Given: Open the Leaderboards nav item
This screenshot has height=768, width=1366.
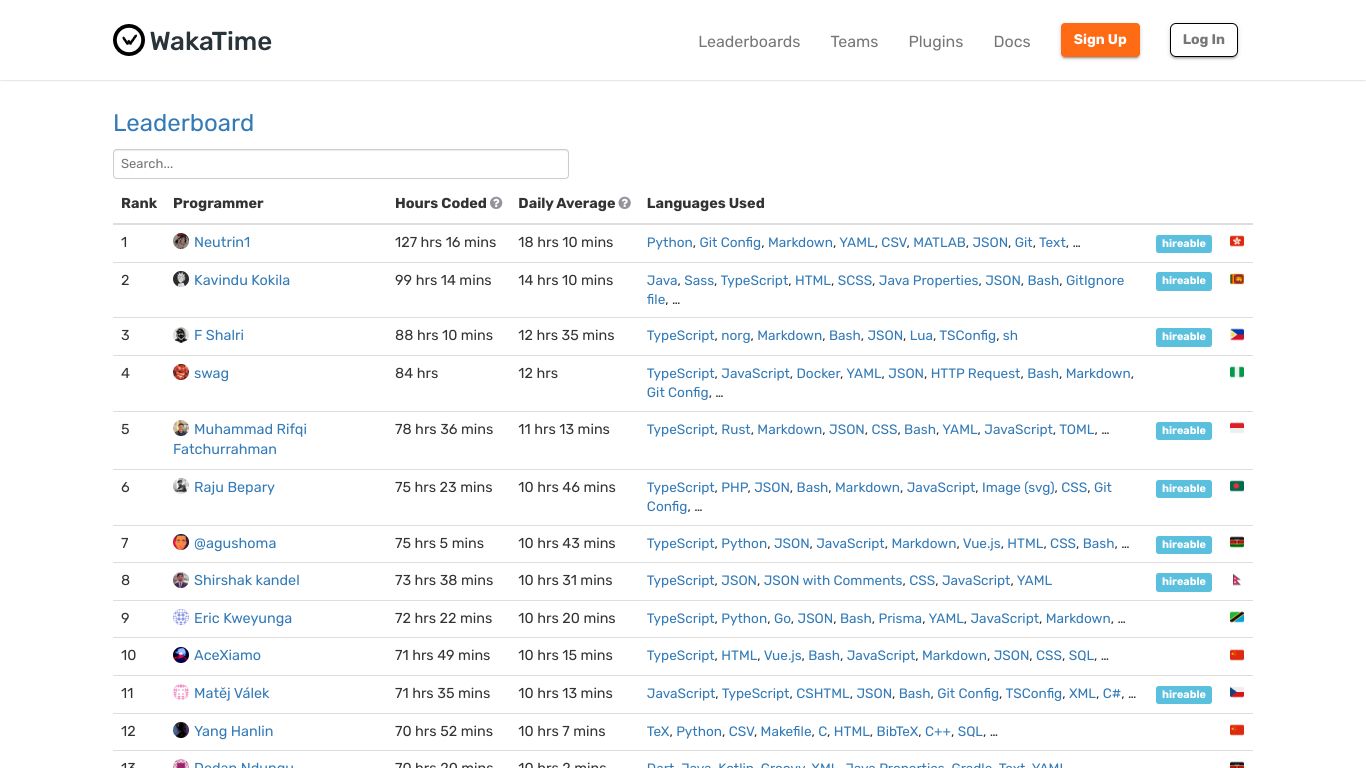Looking at the screenshot, I should [x=749, y=41].
